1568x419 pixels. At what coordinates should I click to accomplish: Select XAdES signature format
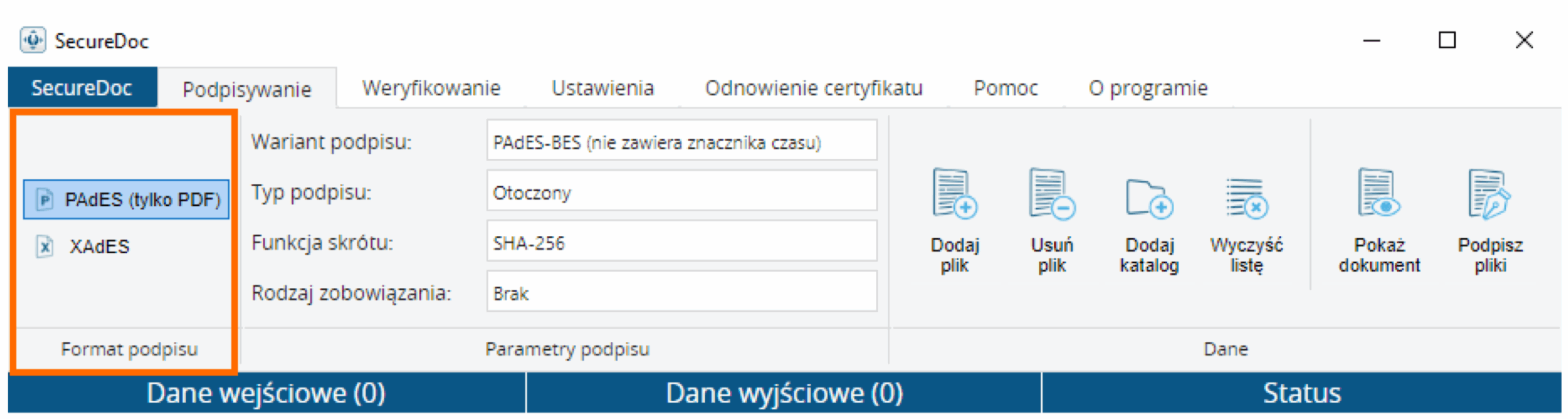point(98,246)
